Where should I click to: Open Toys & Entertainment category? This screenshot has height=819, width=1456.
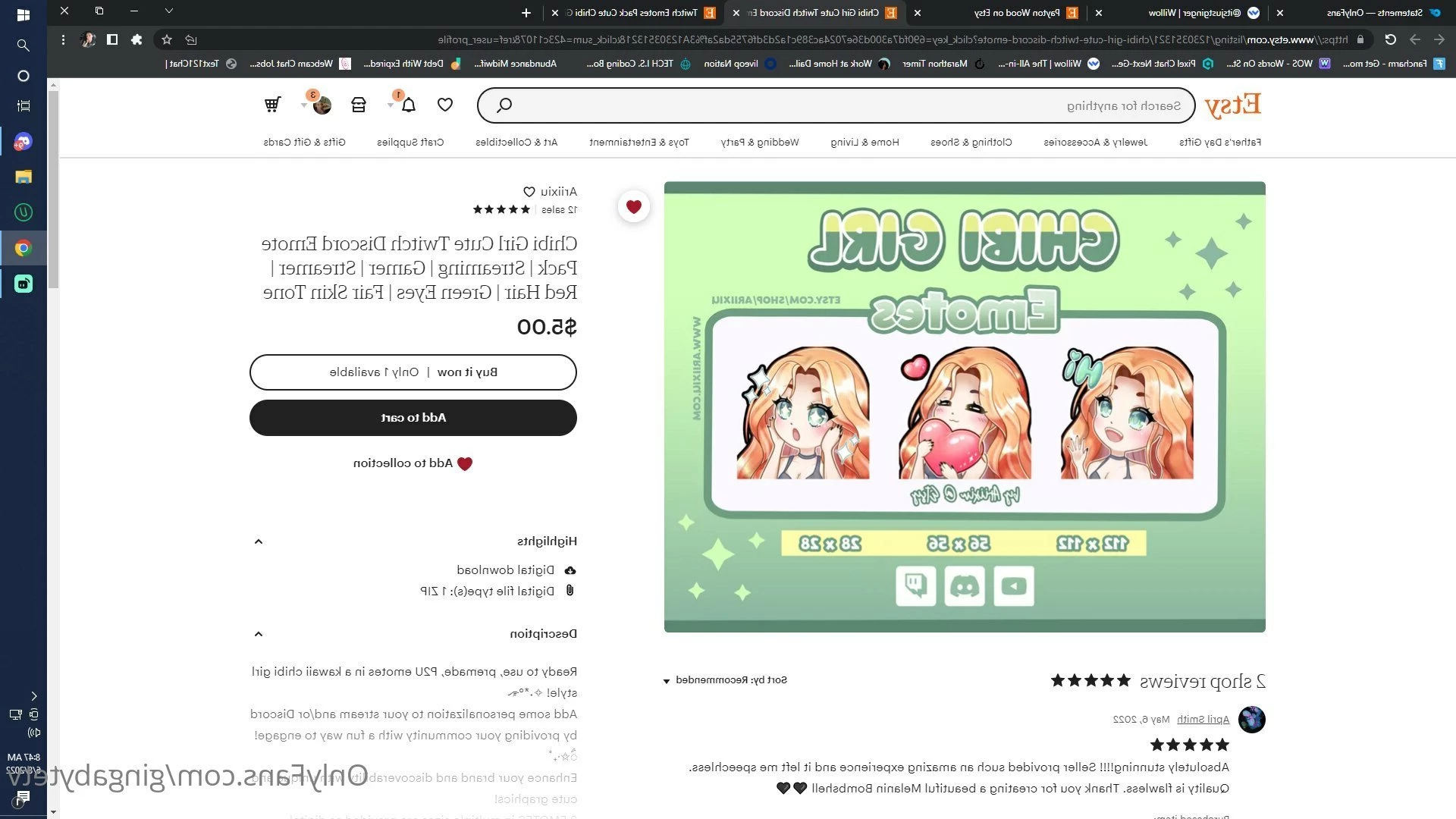pyautogui.click(x=639, y=142)
